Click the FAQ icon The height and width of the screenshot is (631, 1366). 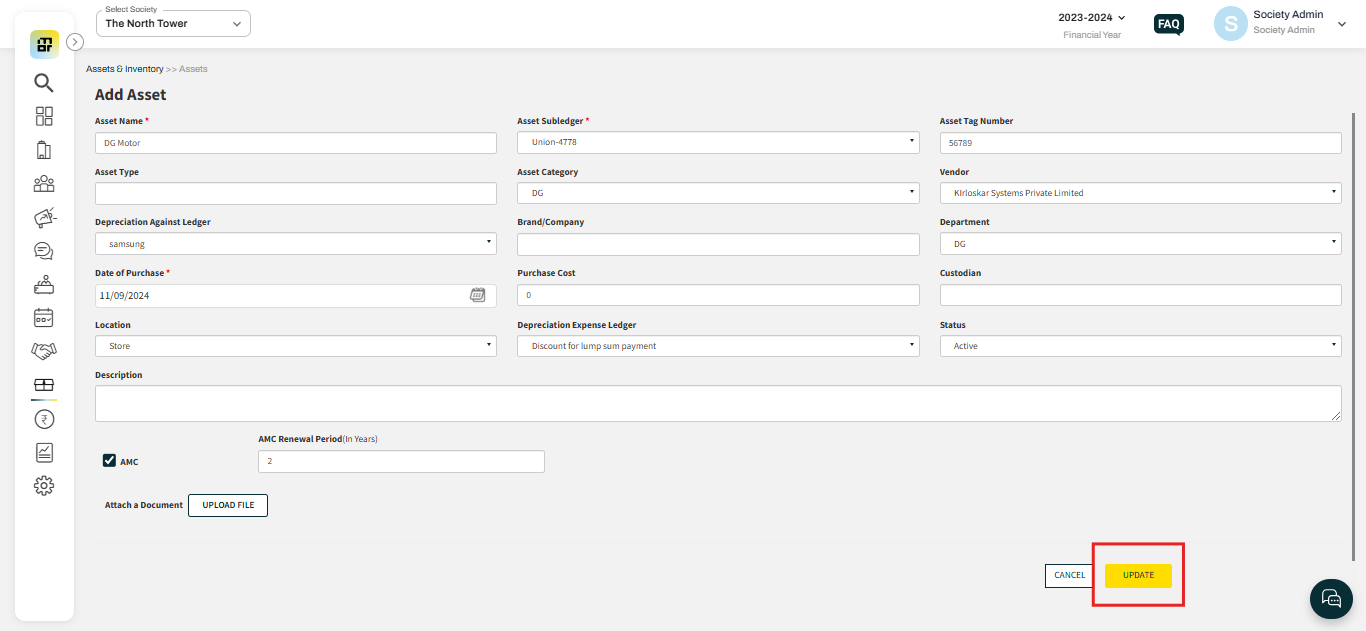pos(1168,24)
